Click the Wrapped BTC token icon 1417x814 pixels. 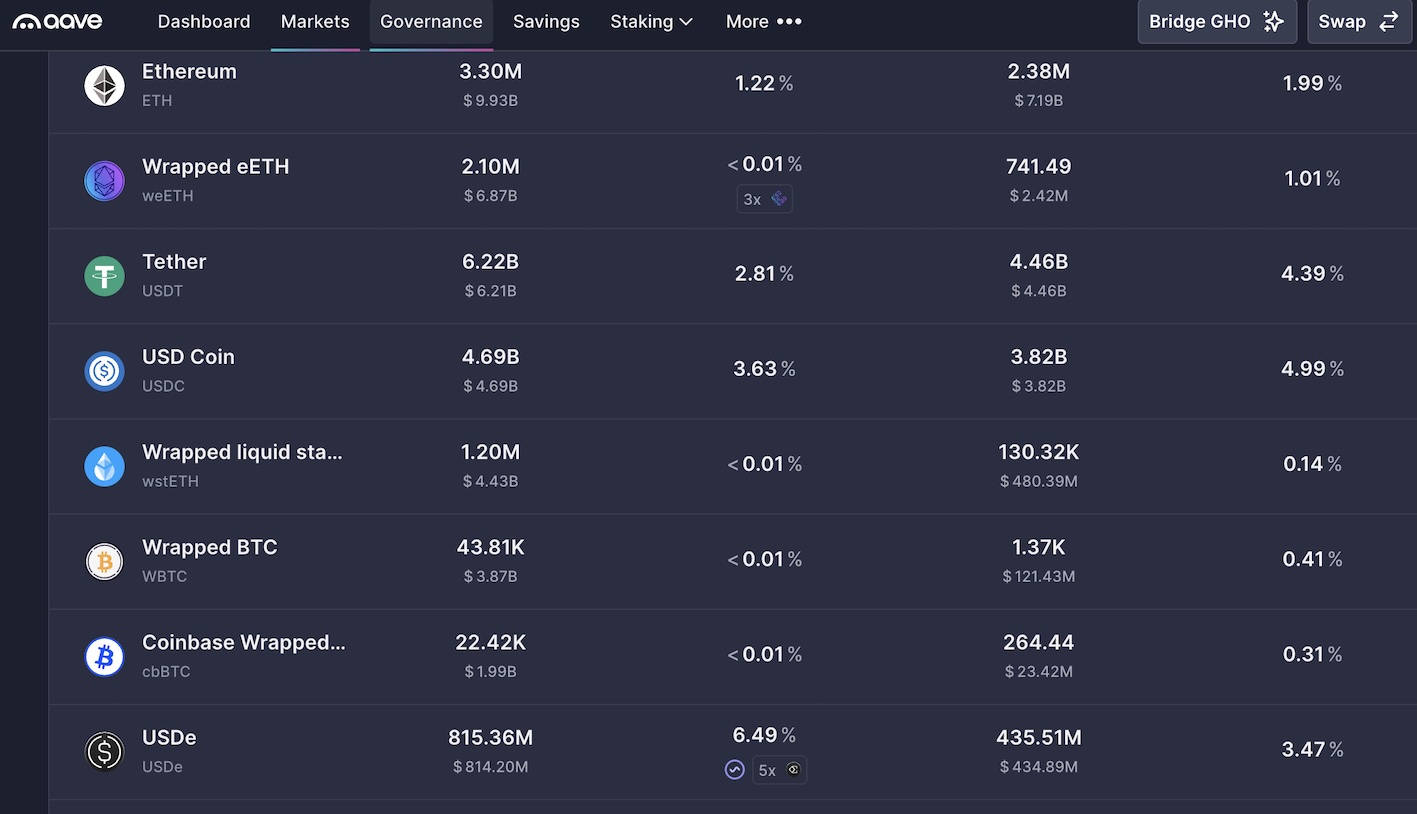(104, 561)
